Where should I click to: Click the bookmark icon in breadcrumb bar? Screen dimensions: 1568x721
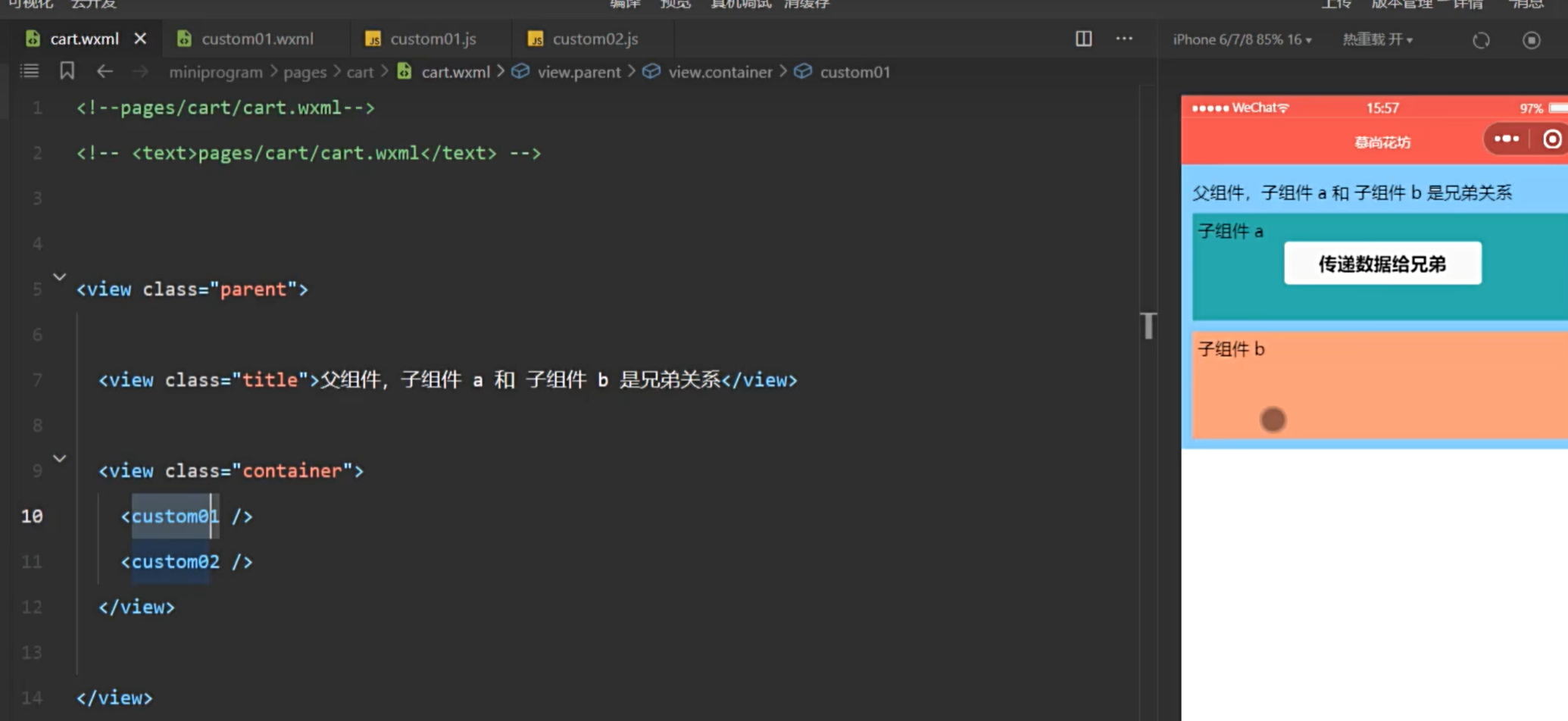pyautogui.click(x=67, y=71)
